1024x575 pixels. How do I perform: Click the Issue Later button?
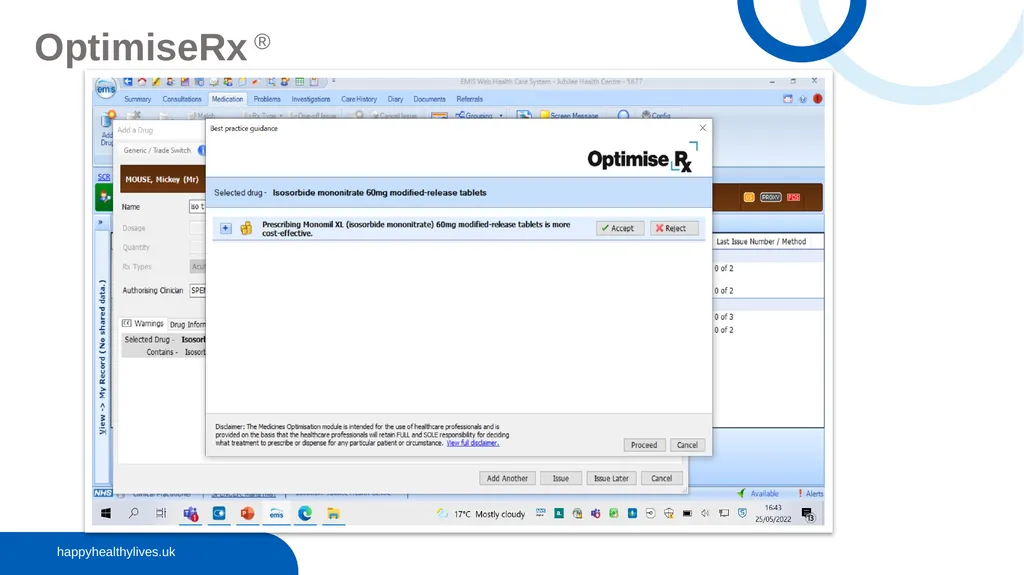[x=611, y=478]
